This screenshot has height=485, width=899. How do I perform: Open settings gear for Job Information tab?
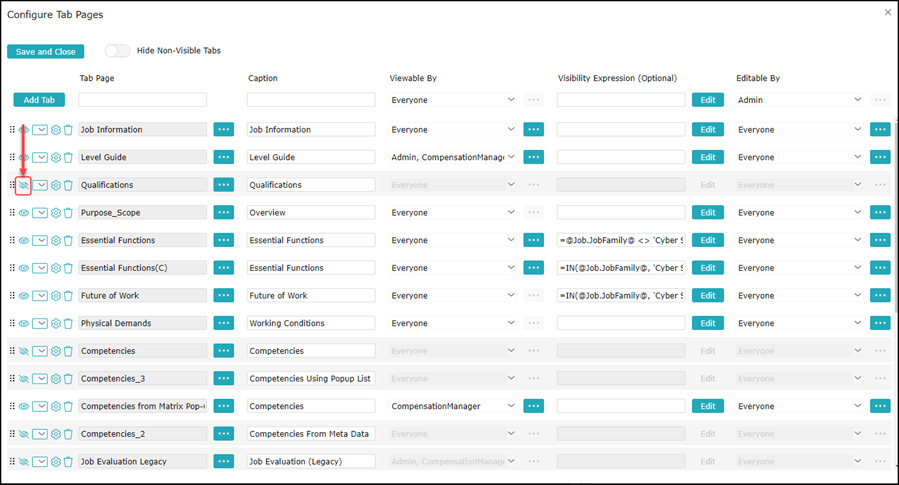56,130
